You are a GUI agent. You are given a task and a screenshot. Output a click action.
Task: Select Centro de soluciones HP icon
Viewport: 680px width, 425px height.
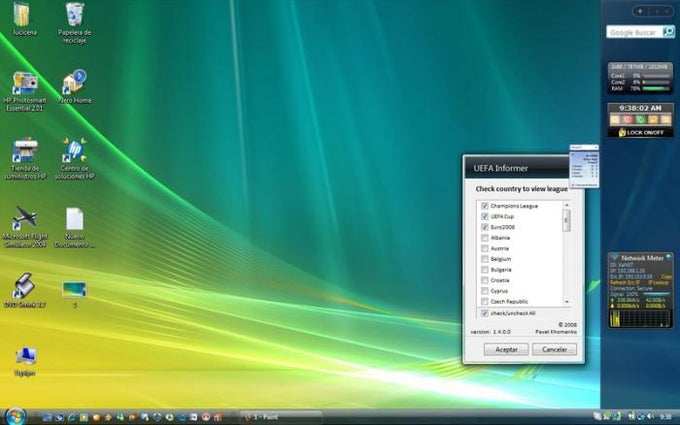[74, 158]
